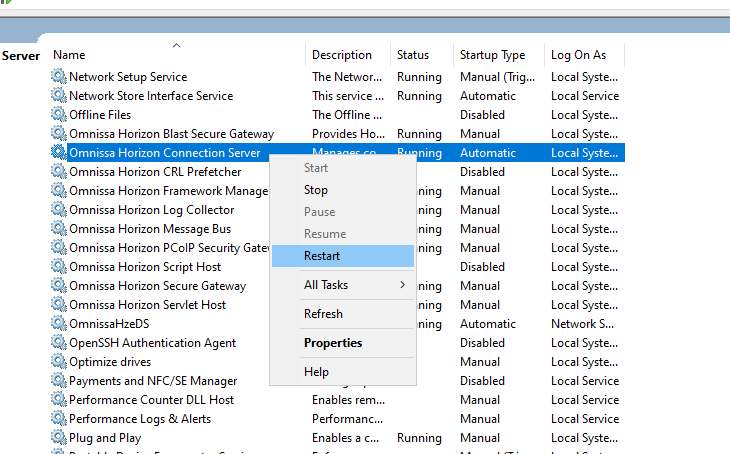Click gear icon of Omnissa Horizon Blast Secure Gateway
The height and width of the screenshot is (454, 730).
[x=59, y=133]
